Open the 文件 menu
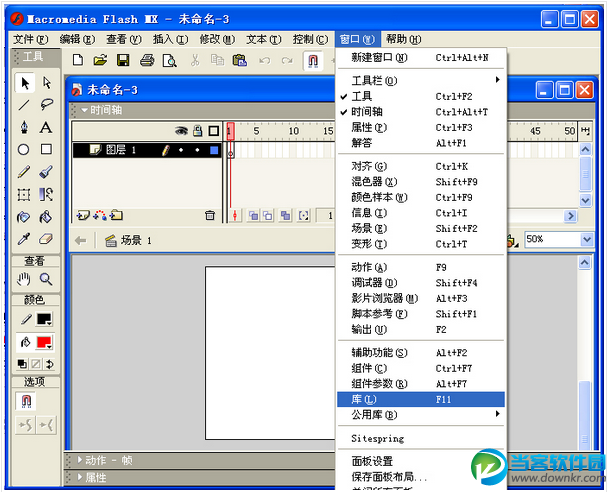 coord(31,39)
